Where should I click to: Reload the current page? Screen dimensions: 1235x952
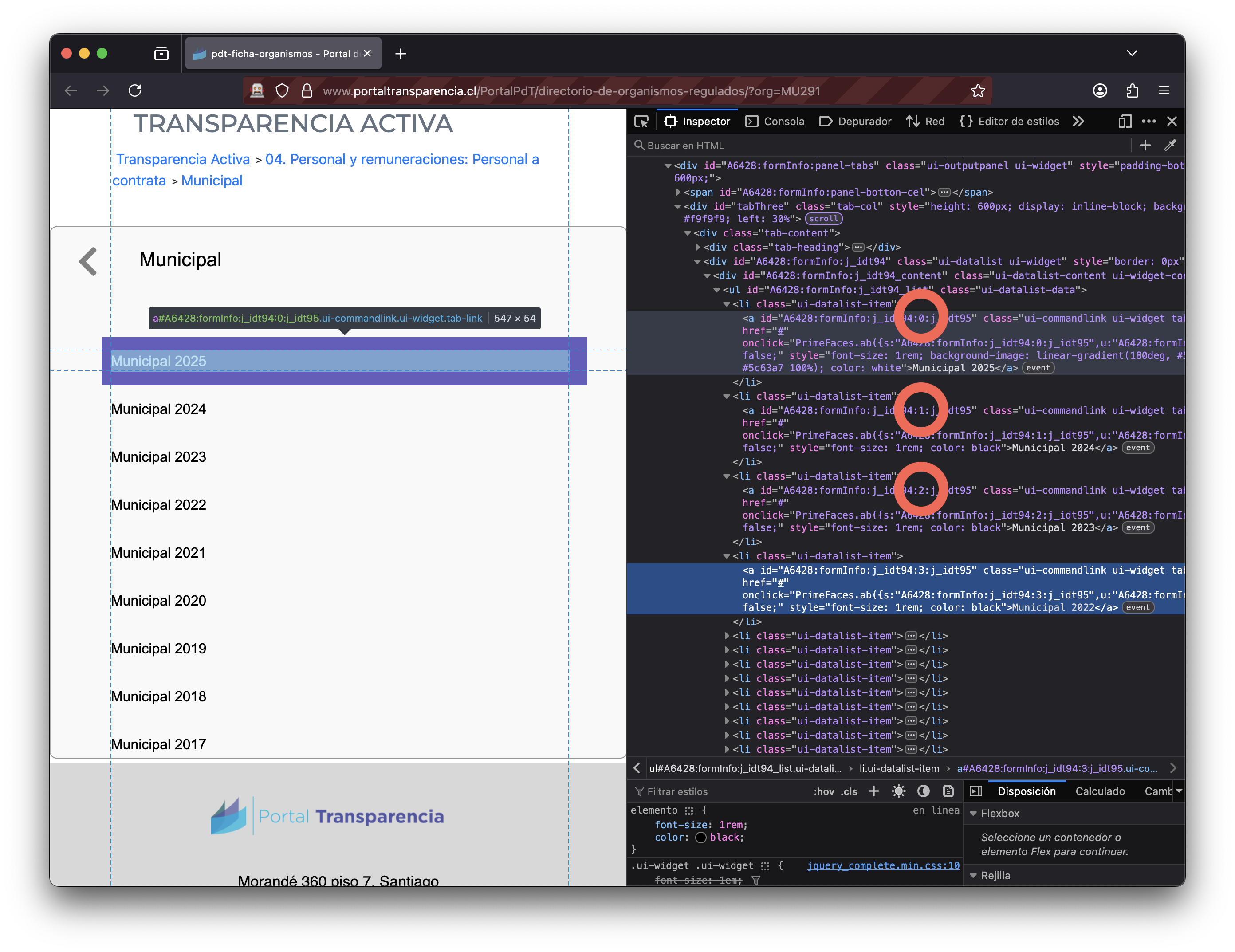click(134, 90)
